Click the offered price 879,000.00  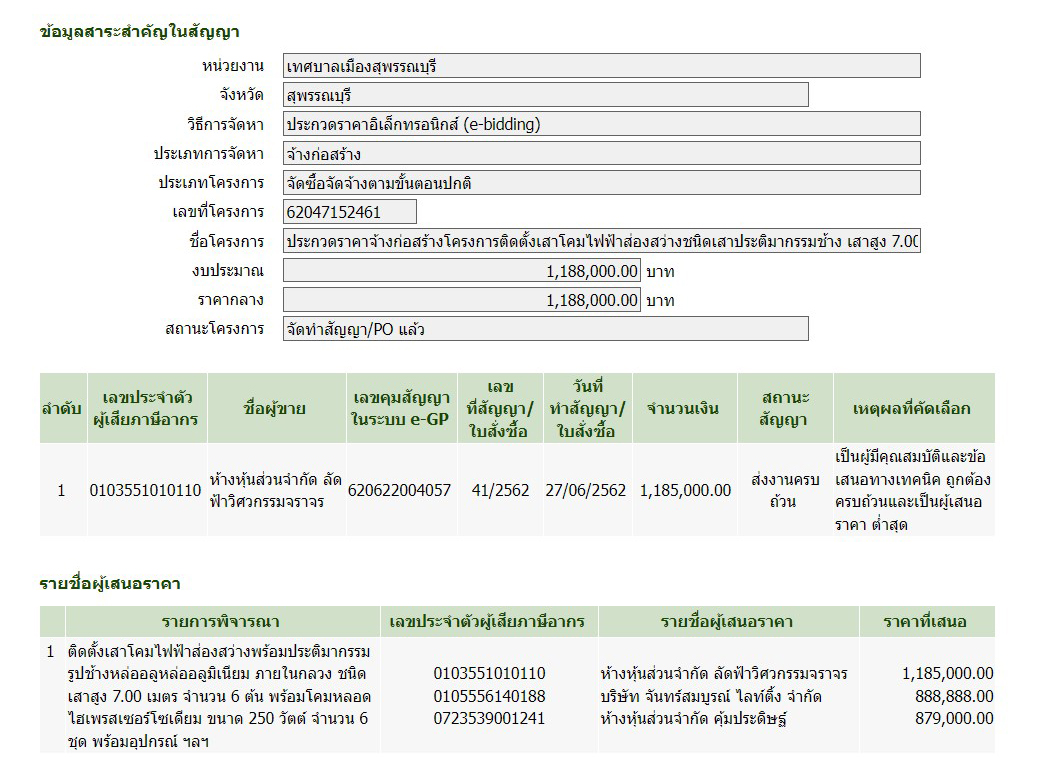click(x=954, y=718)
